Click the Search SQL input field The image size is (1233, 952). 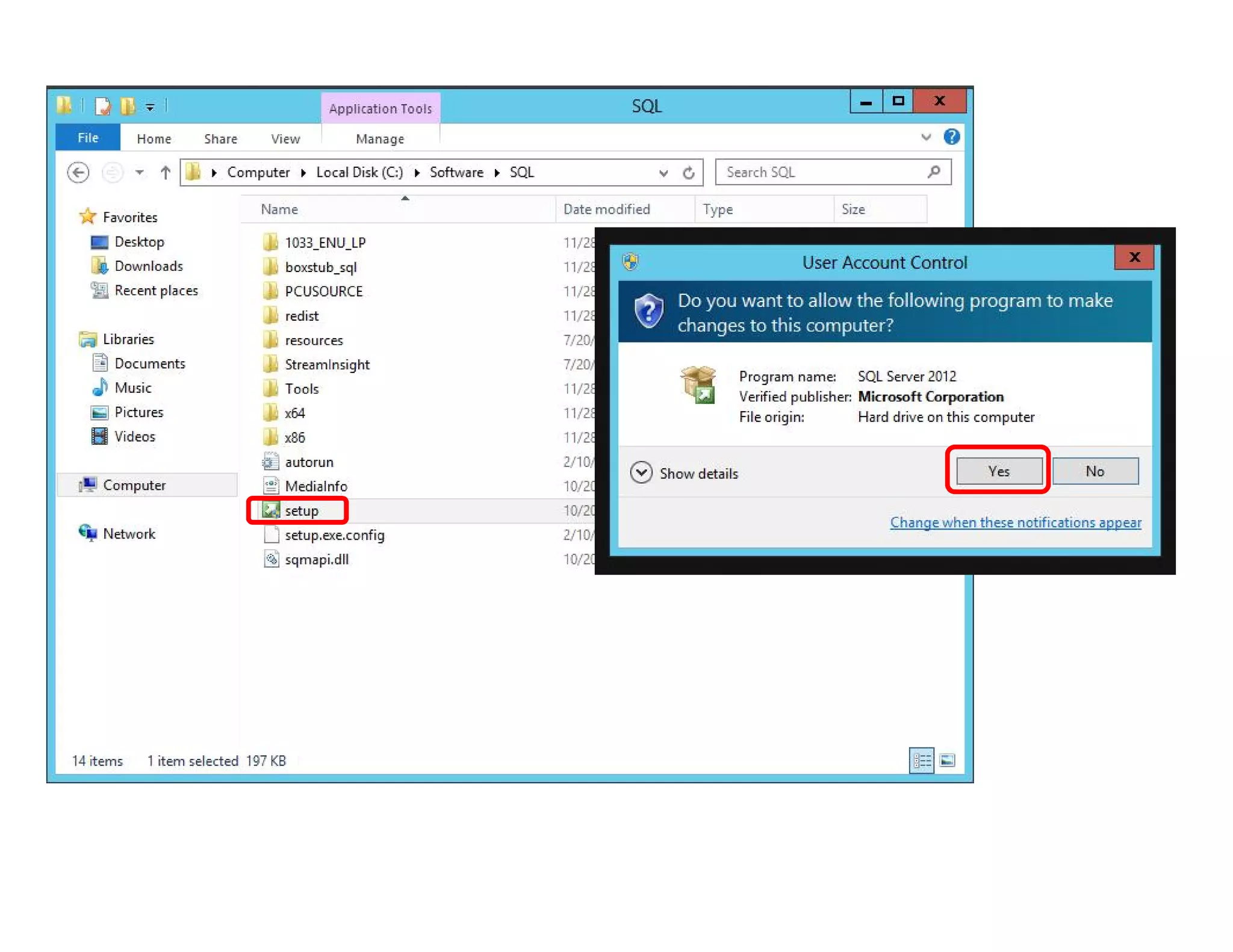pyautogui.click(x=822, y=173)
